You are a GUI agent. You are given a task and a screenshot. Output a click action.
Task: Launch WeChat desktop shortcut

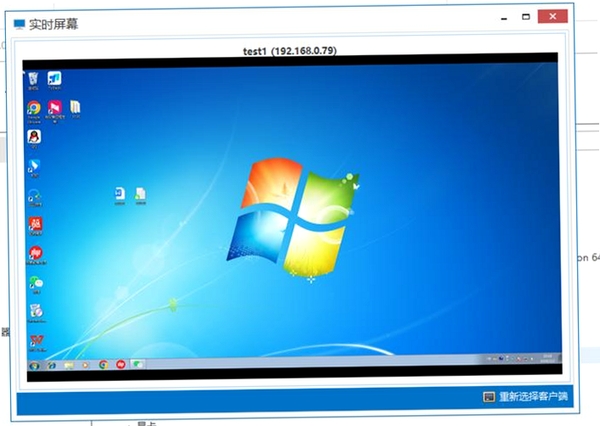click(36, 284)
